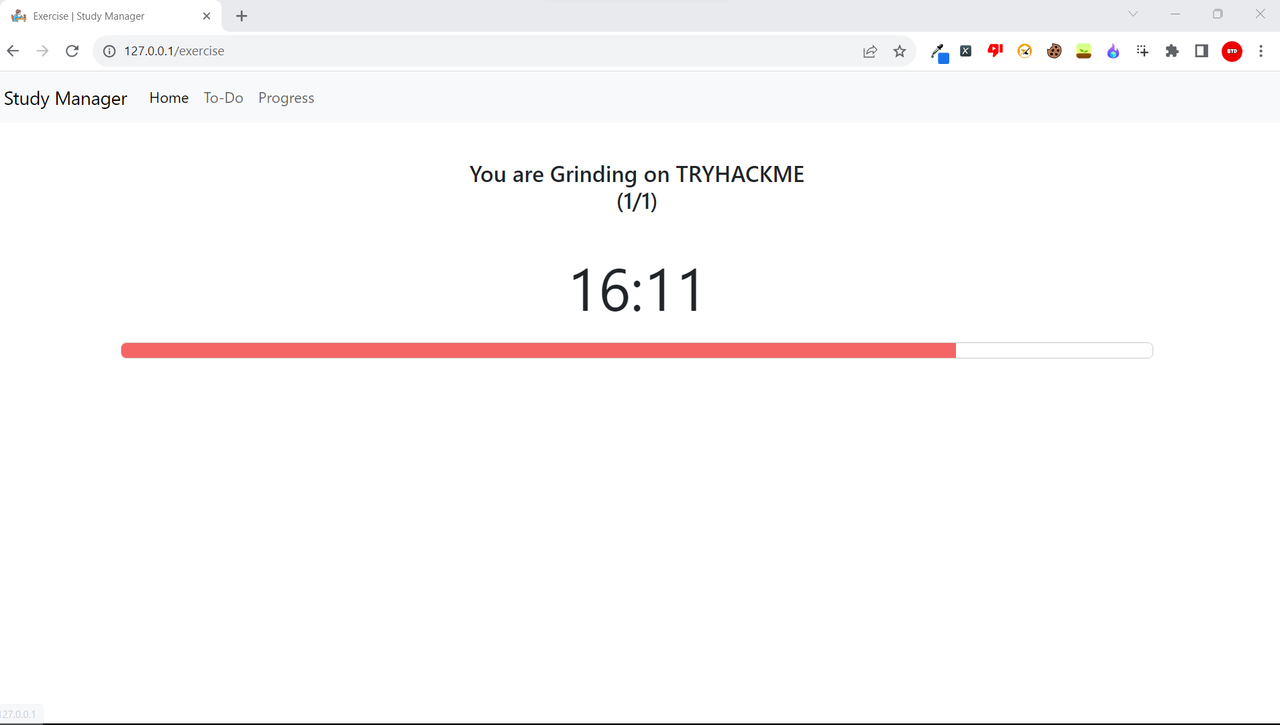
Task: Open the eyedropper color picker extension
Action: tap(939, 52)
